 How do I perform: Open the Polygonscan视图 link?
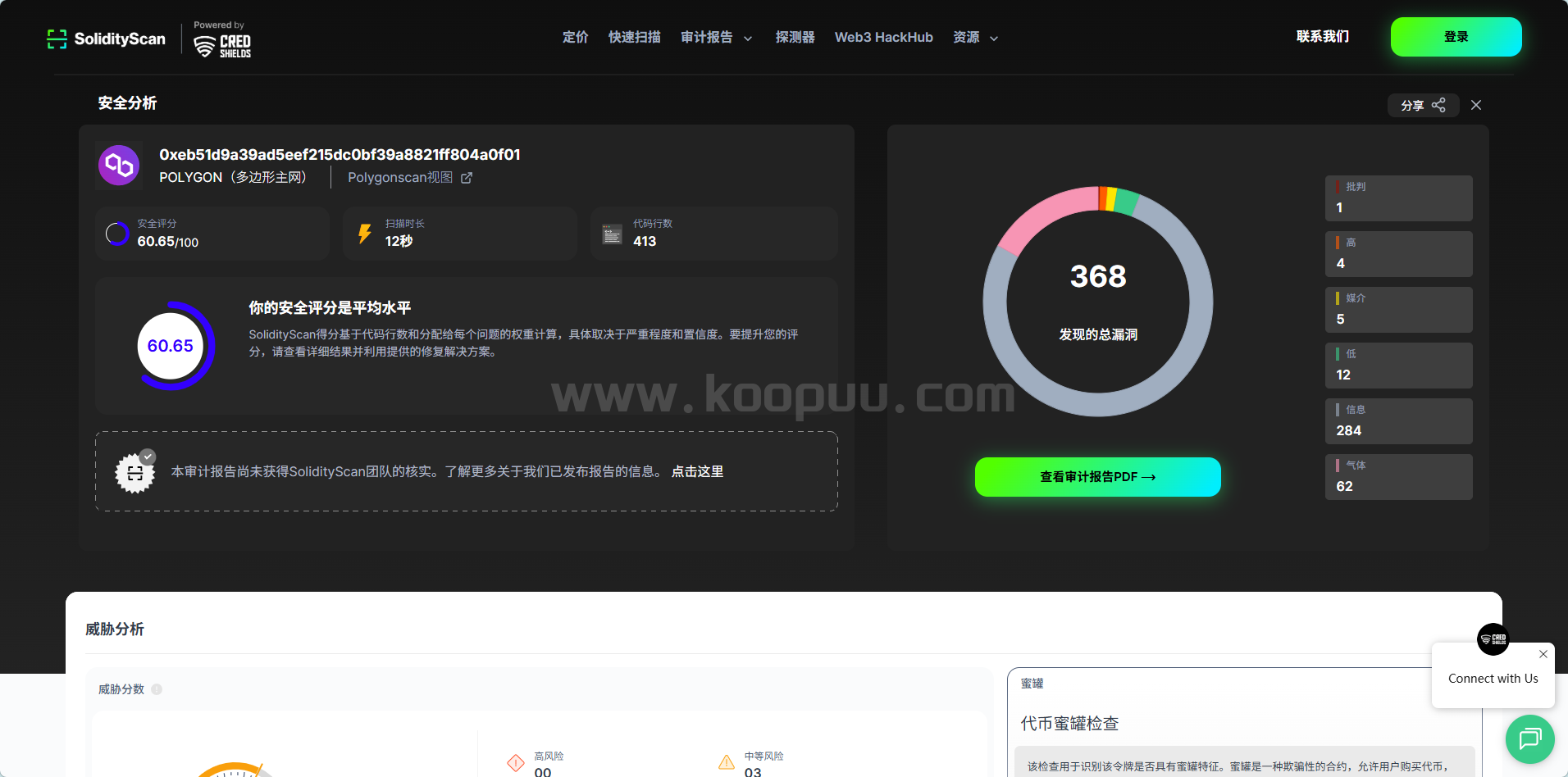click(399, 177)
